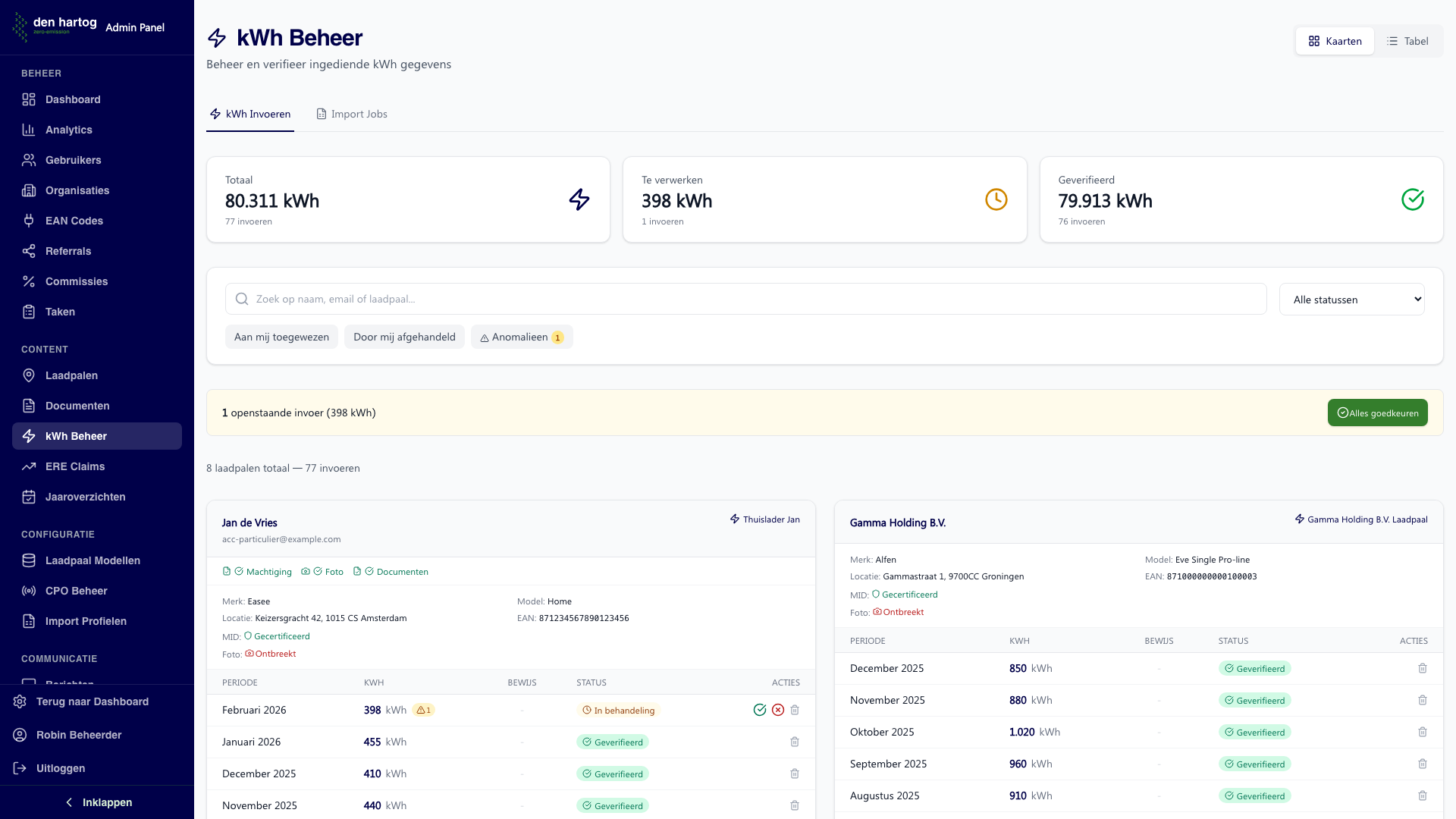This screenshot has height=819, width=1456.
Task: Click the search field for naam, email of laadpaal
Action: click(x=745, y=299)
